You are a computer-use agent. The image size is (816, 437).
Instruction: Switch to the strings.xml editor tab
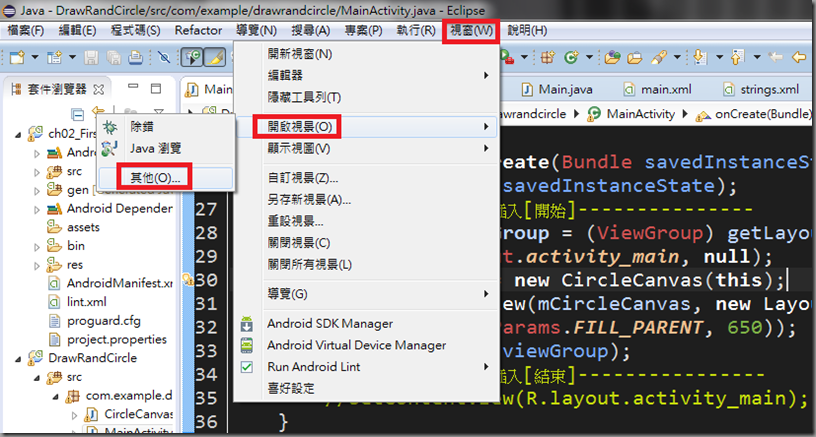coord(761,89)
